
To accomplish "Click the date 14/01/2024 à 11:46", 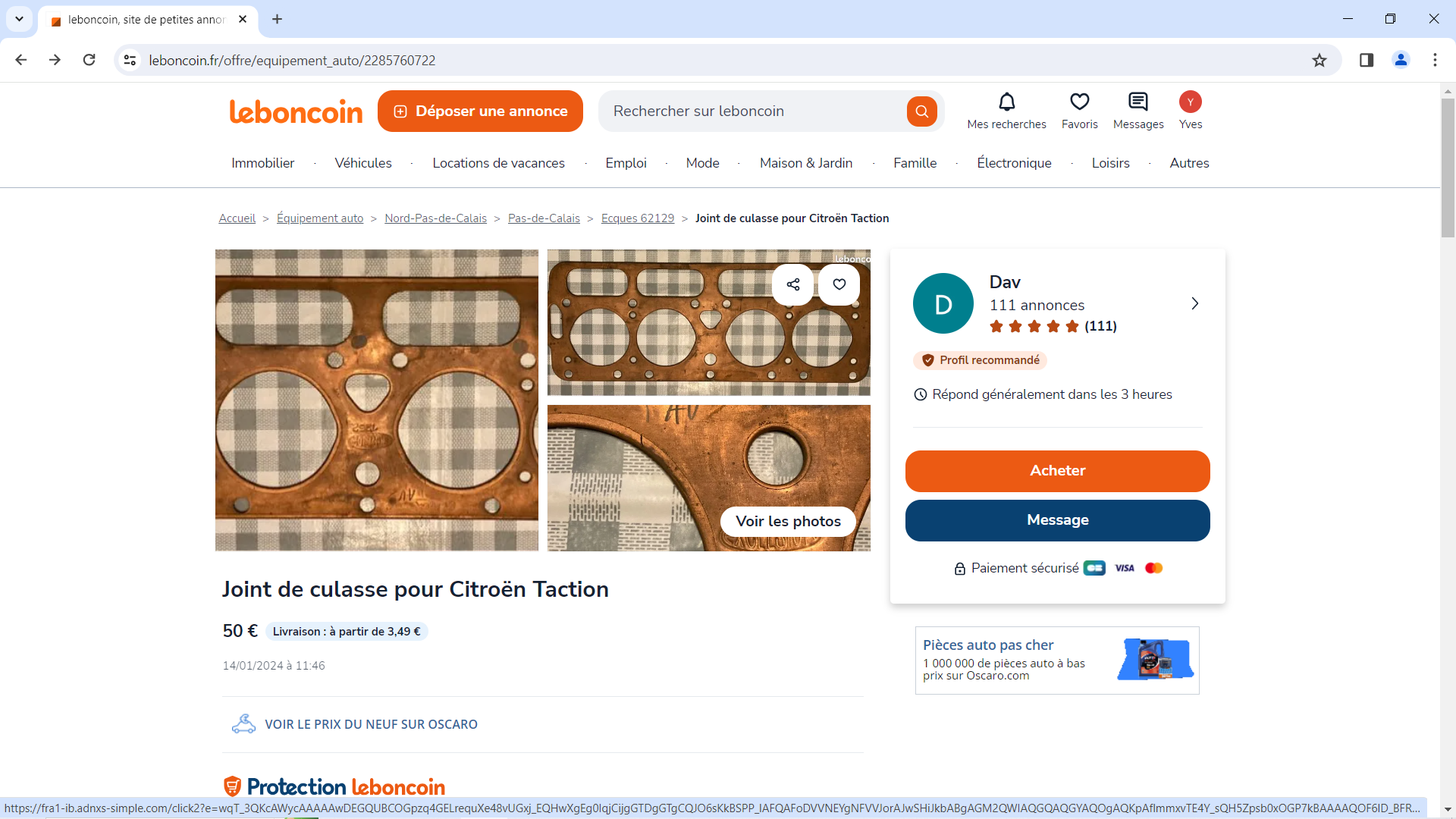I will (274, 666).
